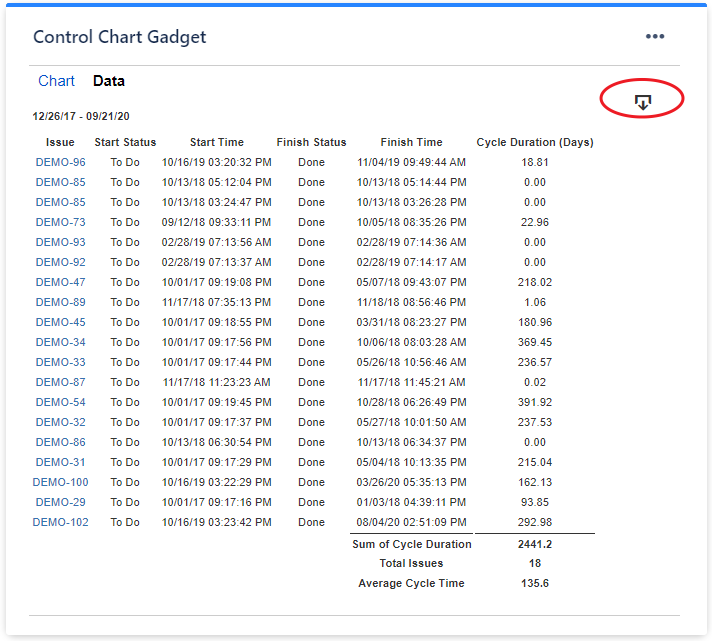Click the export data download icon

click(x=643, y=102)
